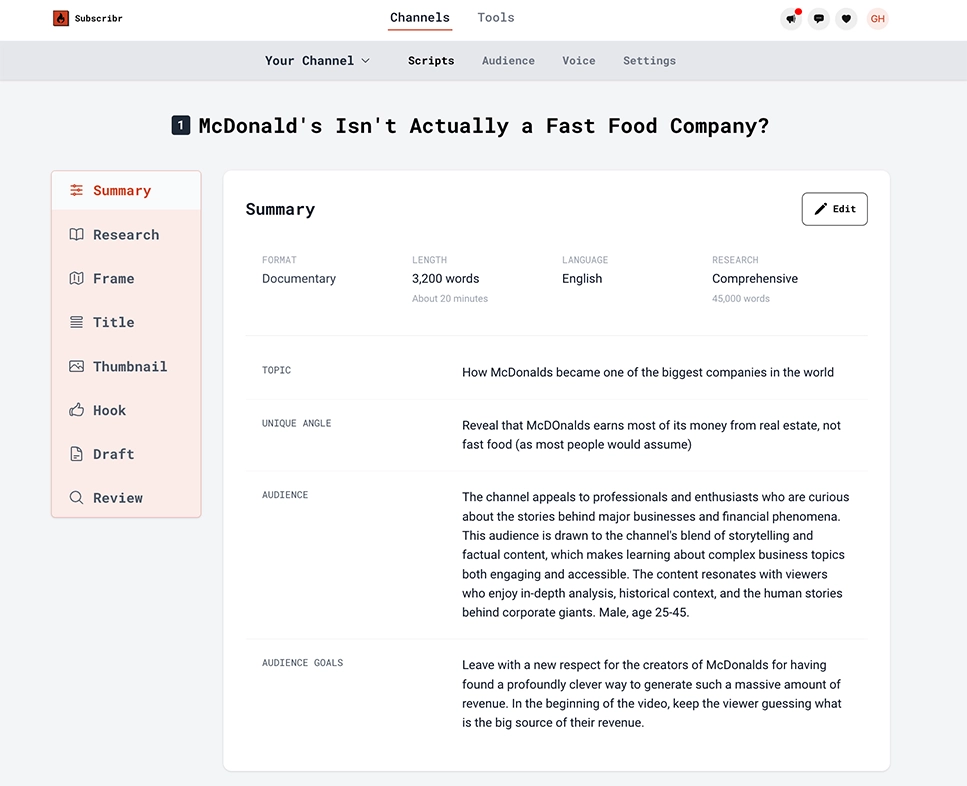Click the Draft document icon
Image resolution: width=967 pixels, height=786 pixels.
(x=76, y=454)
